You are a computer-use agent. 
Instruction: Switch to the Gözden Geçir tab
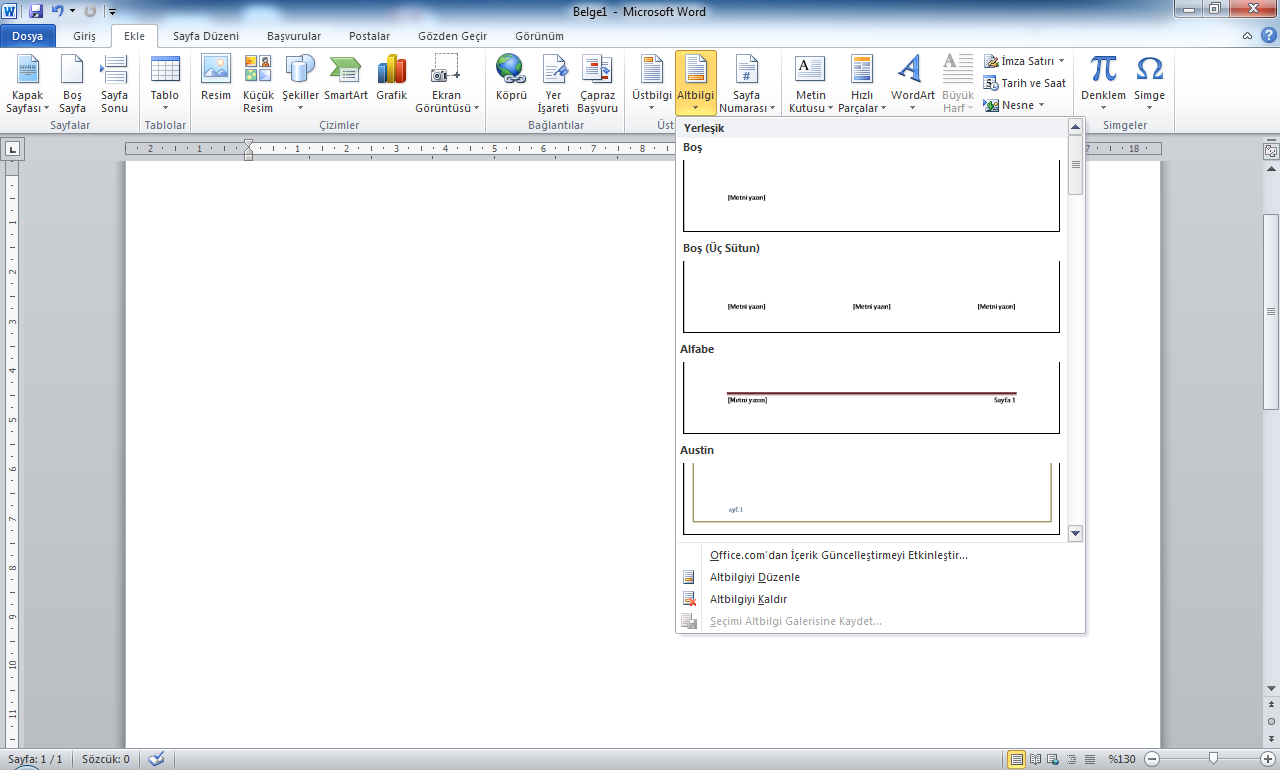(x=452, y=35)
